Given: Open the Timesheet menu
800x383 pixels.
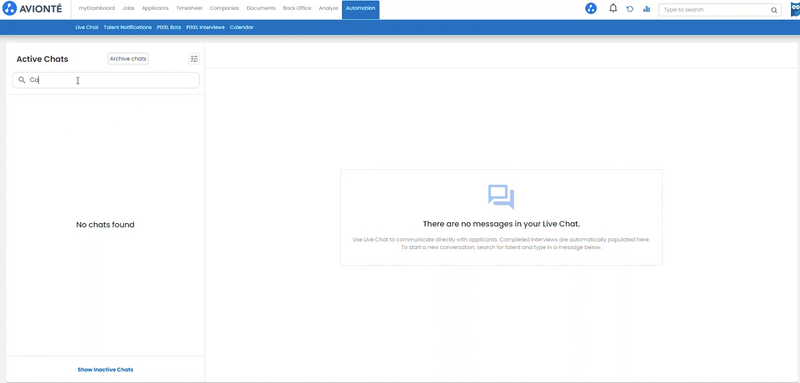Looking at the screenshot, I should [x=189, y=8].
